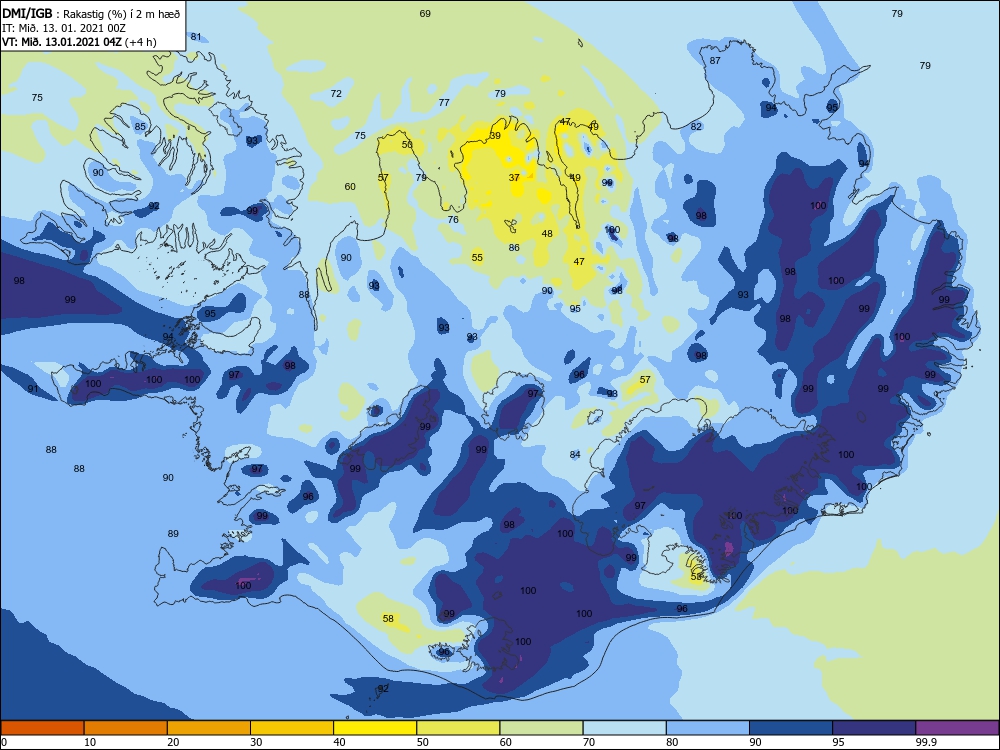This screenshot has width=1000, height=750.
Task: Click the humidity value 55 on map
Action: [x=477, y=258]
